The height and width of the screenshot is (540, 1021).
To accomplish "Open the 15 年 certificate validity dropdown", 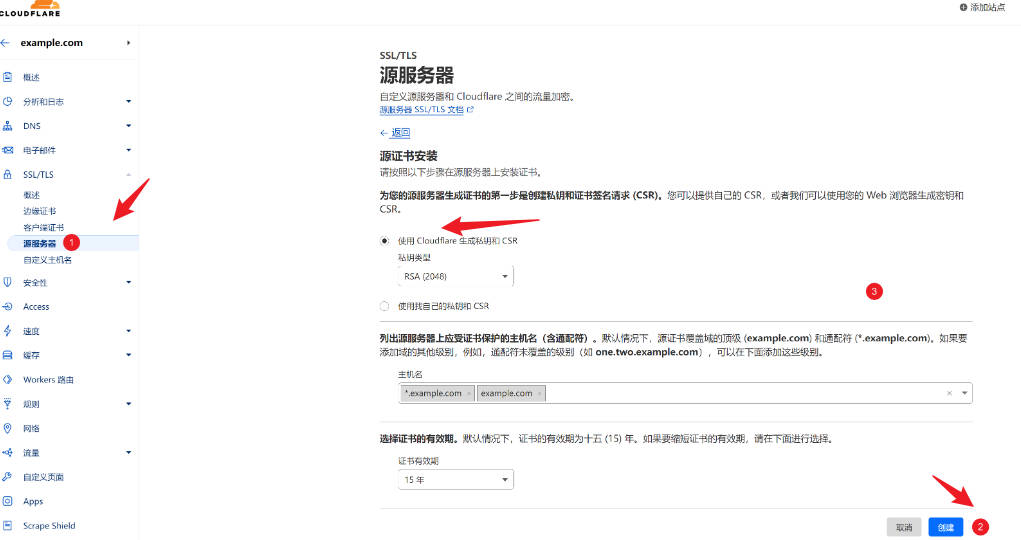I will click(455, 479).
